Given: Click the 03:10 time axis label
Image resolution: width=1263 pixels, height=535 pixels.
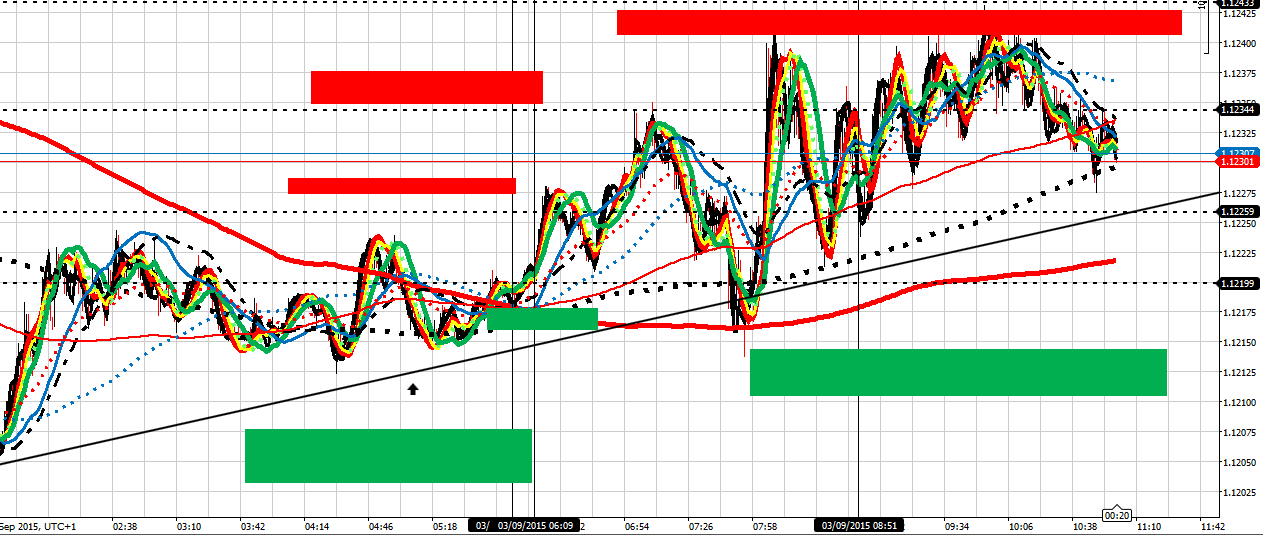Looking at the screenshot, I should coord(189,525).
